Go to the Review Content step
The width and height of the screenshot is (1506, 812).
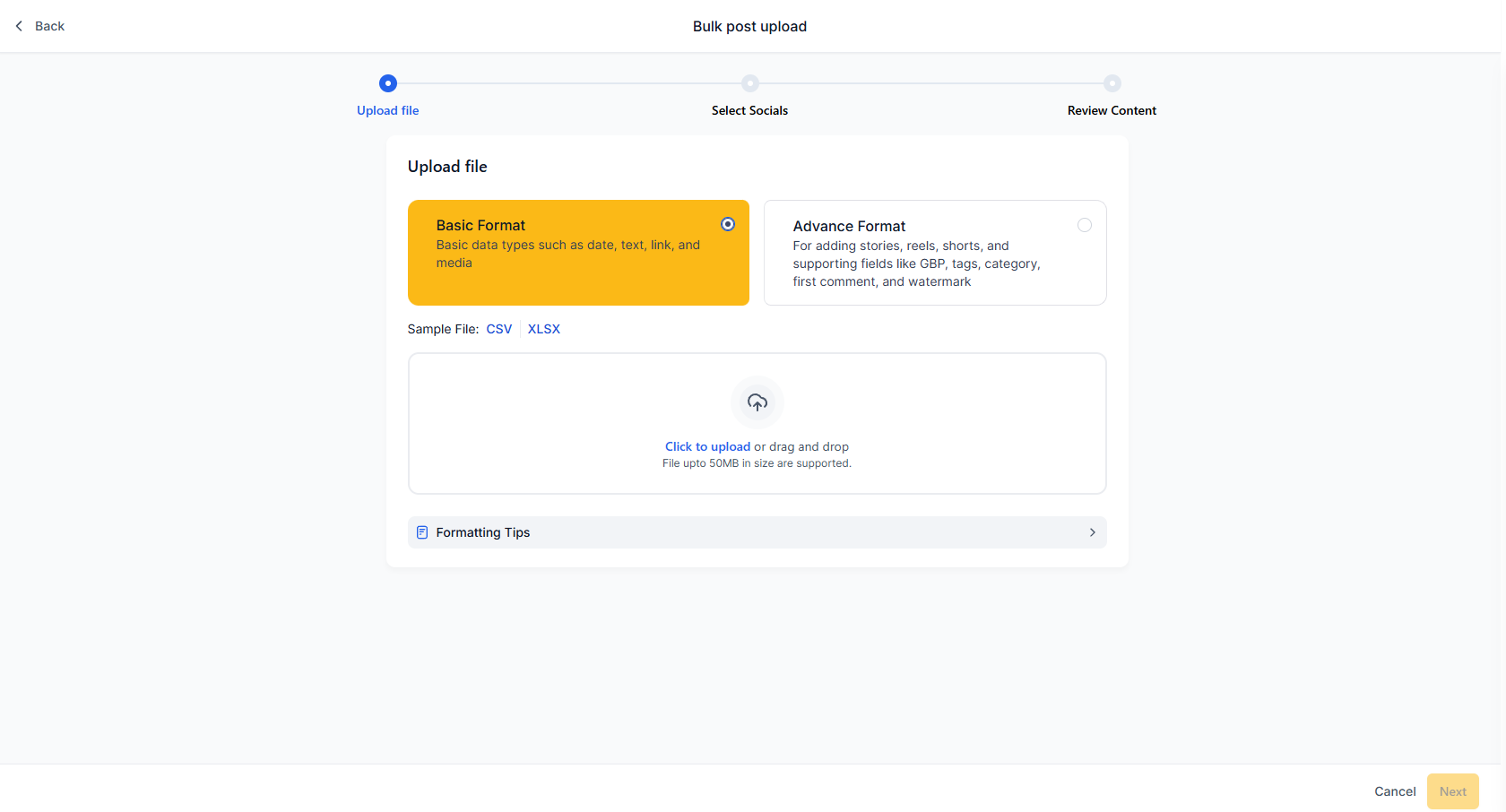click(1112, 110)
